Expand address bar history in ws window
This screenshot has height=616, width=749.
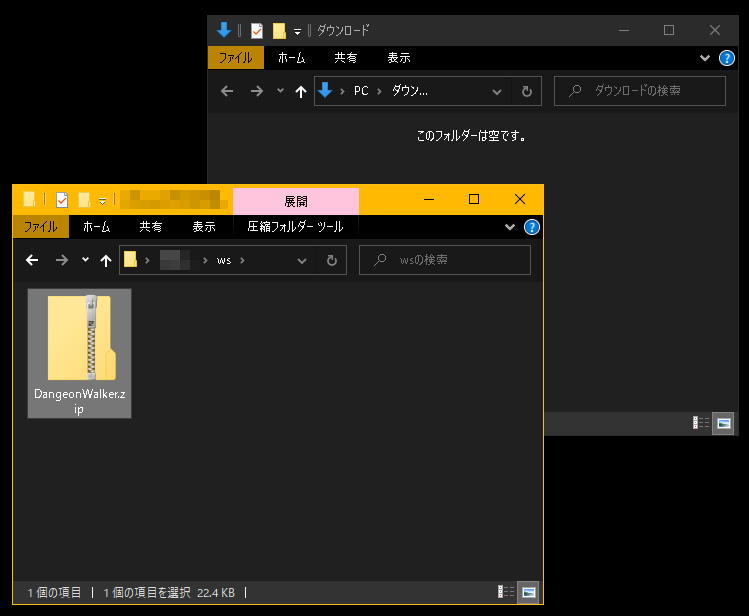[x=302, y=260]
